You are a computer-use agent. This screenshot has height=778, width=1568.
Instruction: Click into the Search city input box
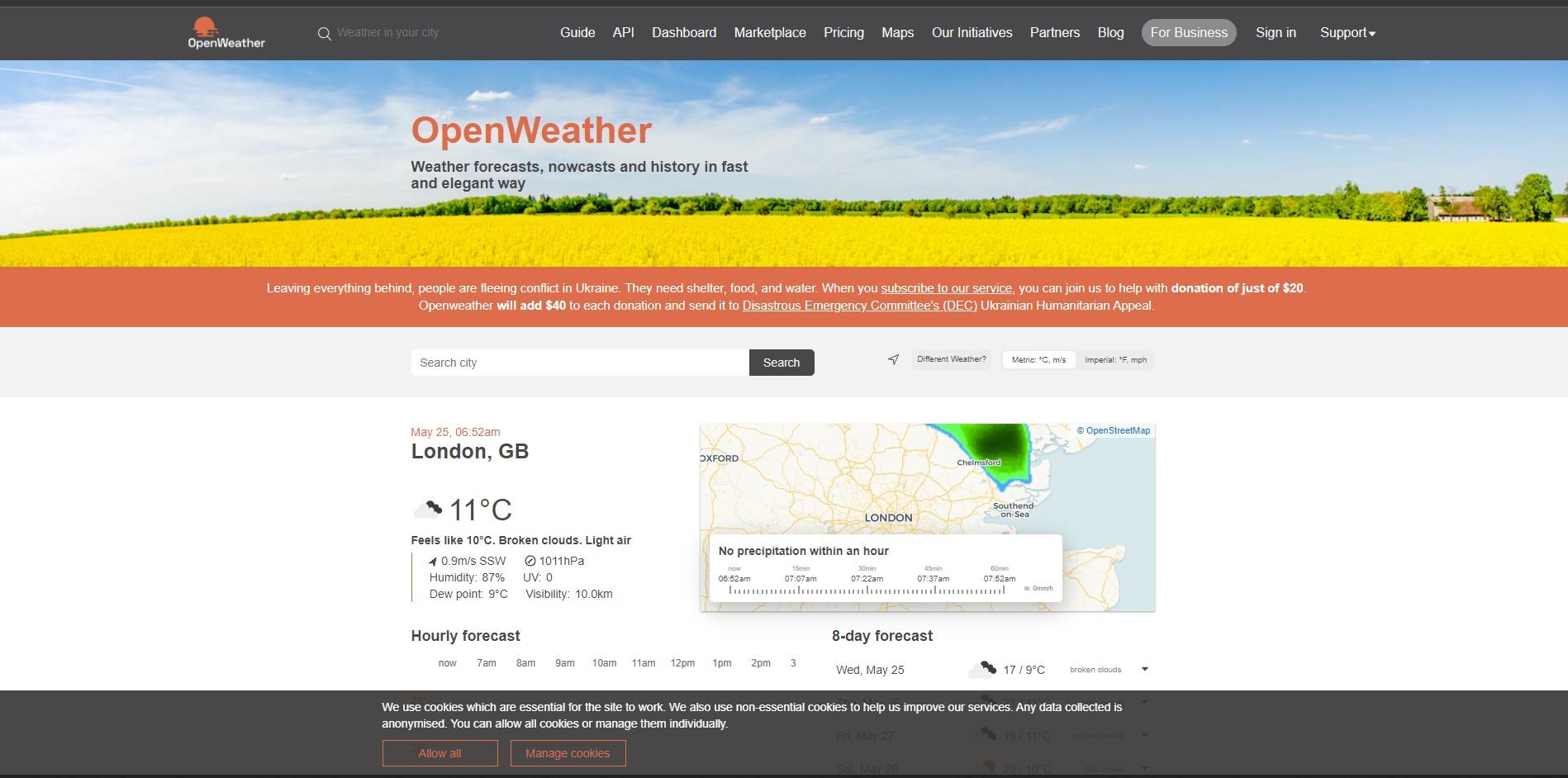(580, 363)
